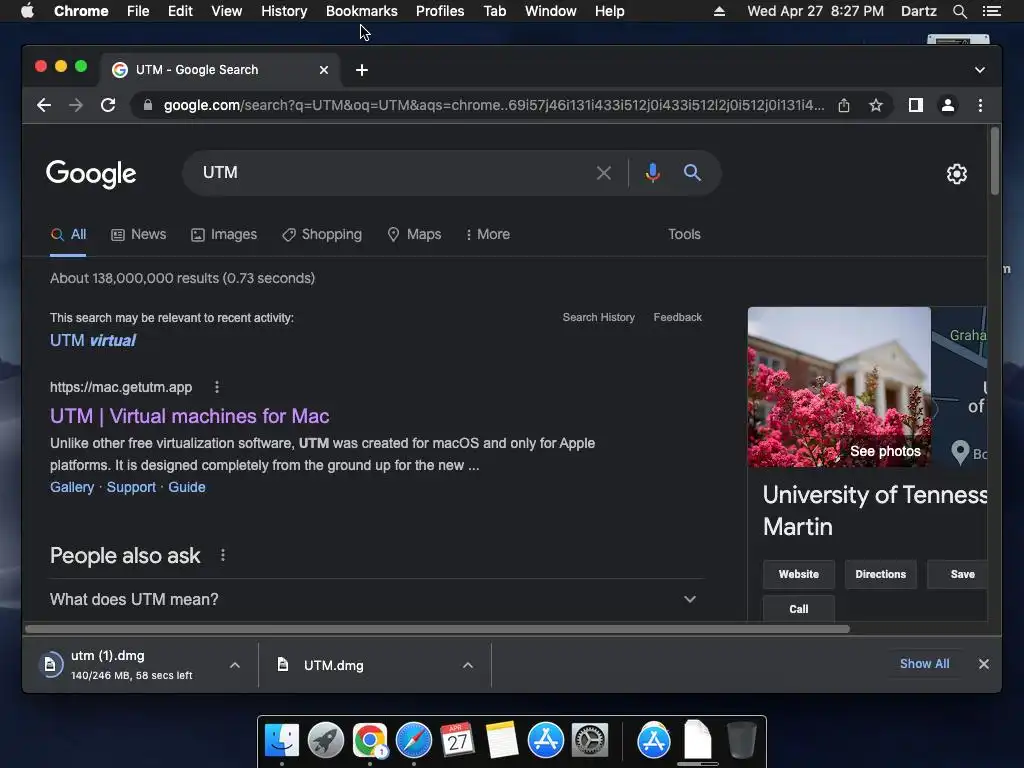Open the Apple menu
Image resolution: width=1024 pixels, height=768 pixels.
[27, 11]
